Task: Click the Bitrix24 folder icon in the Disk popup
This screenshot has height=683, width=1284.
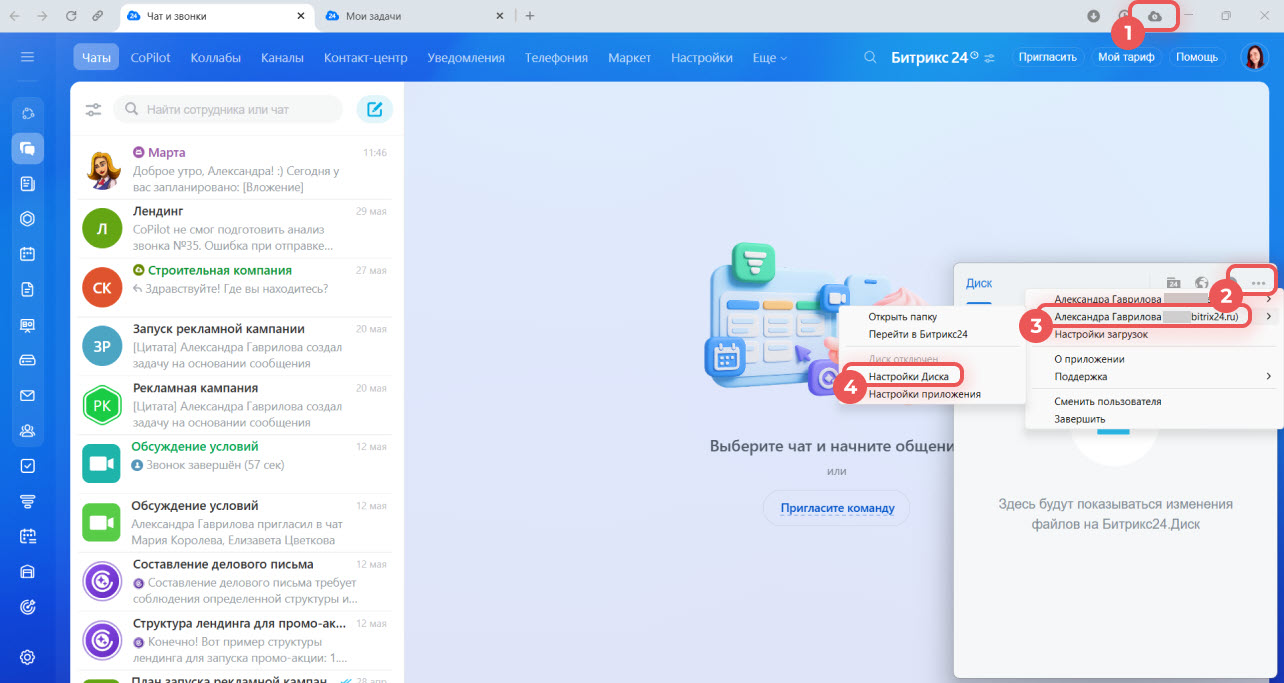Action: coord(1174,283)
